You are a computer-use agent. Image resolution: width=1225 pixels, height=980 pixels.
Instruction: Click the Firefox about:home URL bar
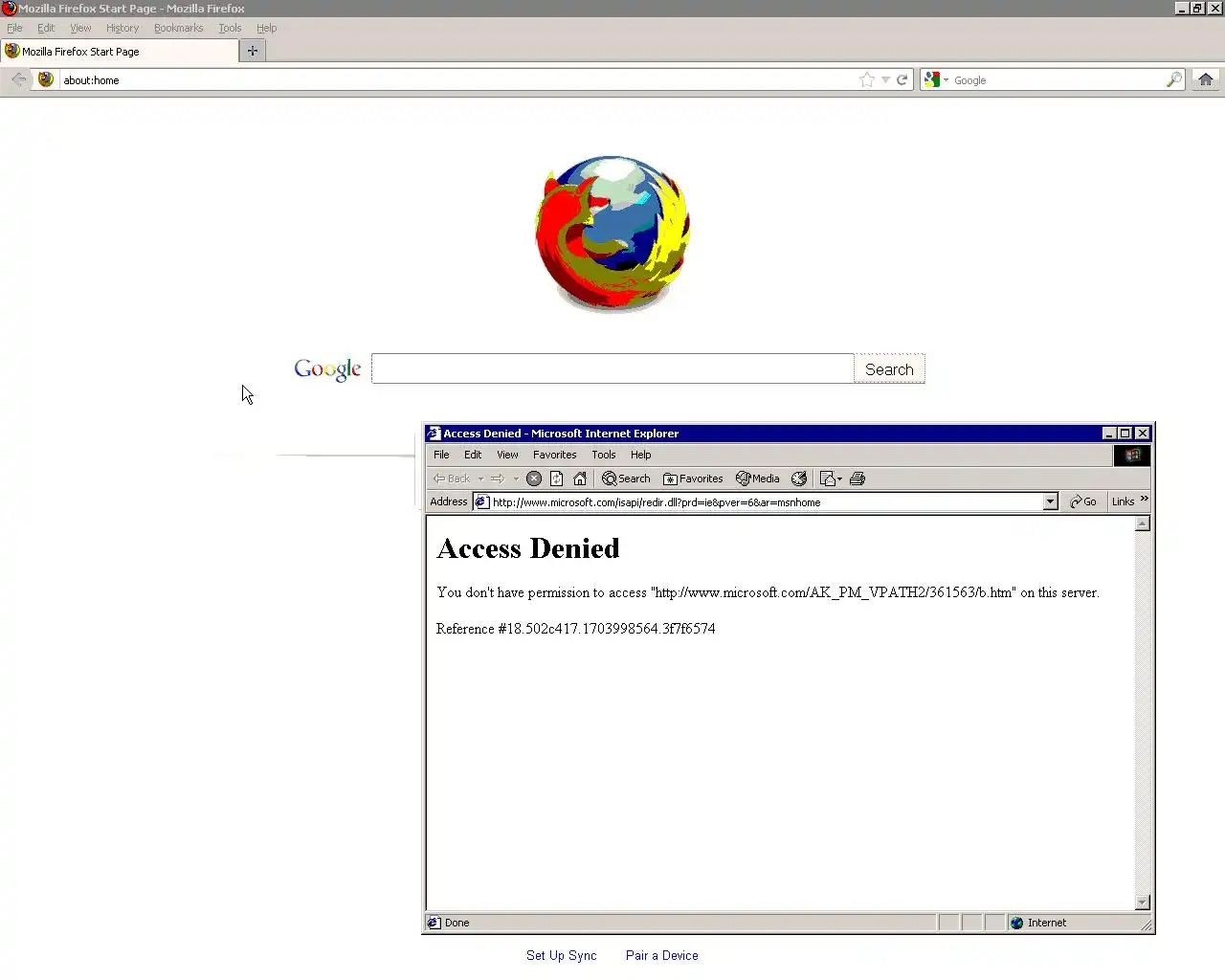pos(457,80)
